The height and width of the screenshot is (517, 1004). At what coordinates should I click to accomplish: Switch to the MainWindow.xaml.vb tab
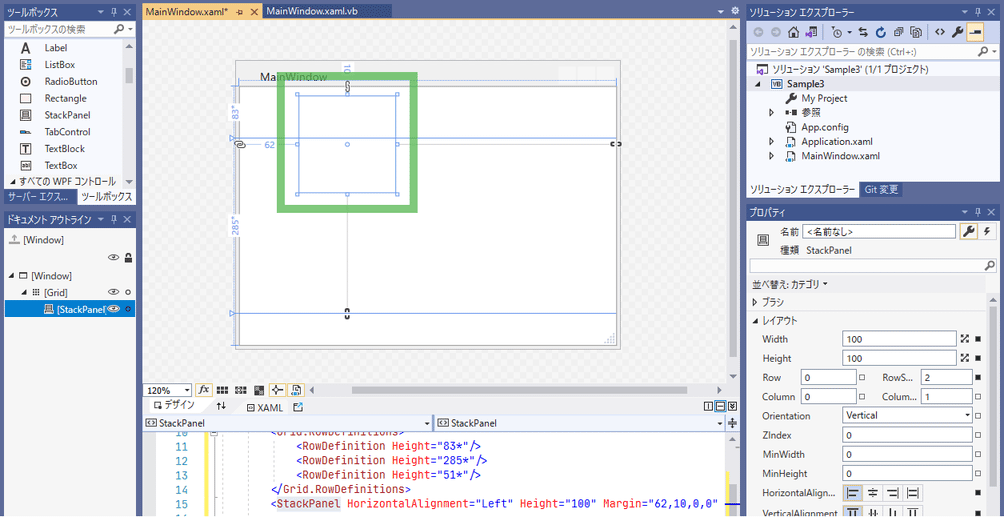click(x=313, y=10)
